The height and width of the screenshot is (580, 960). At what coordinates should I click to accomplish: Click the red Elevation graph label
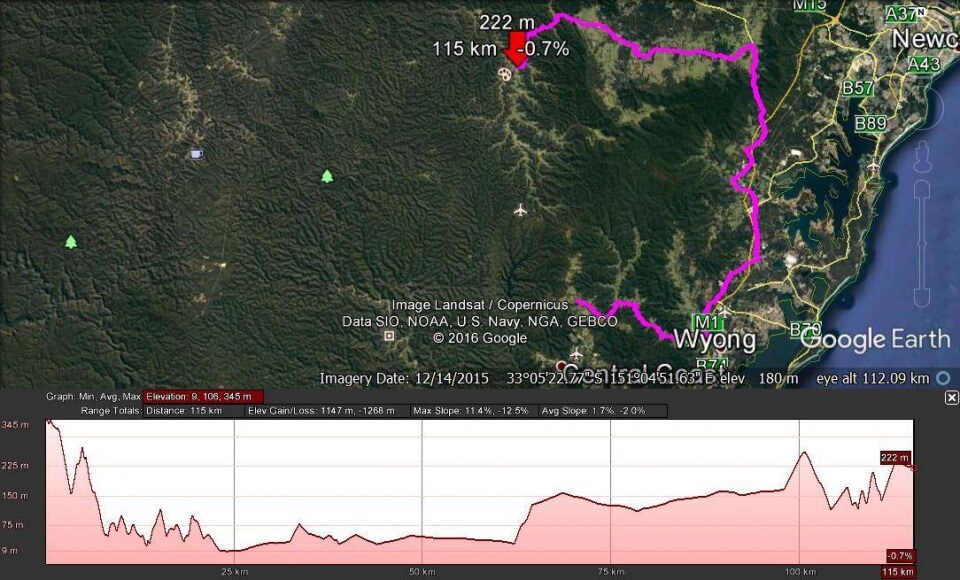pyautogui.click(x=203, y=396)
